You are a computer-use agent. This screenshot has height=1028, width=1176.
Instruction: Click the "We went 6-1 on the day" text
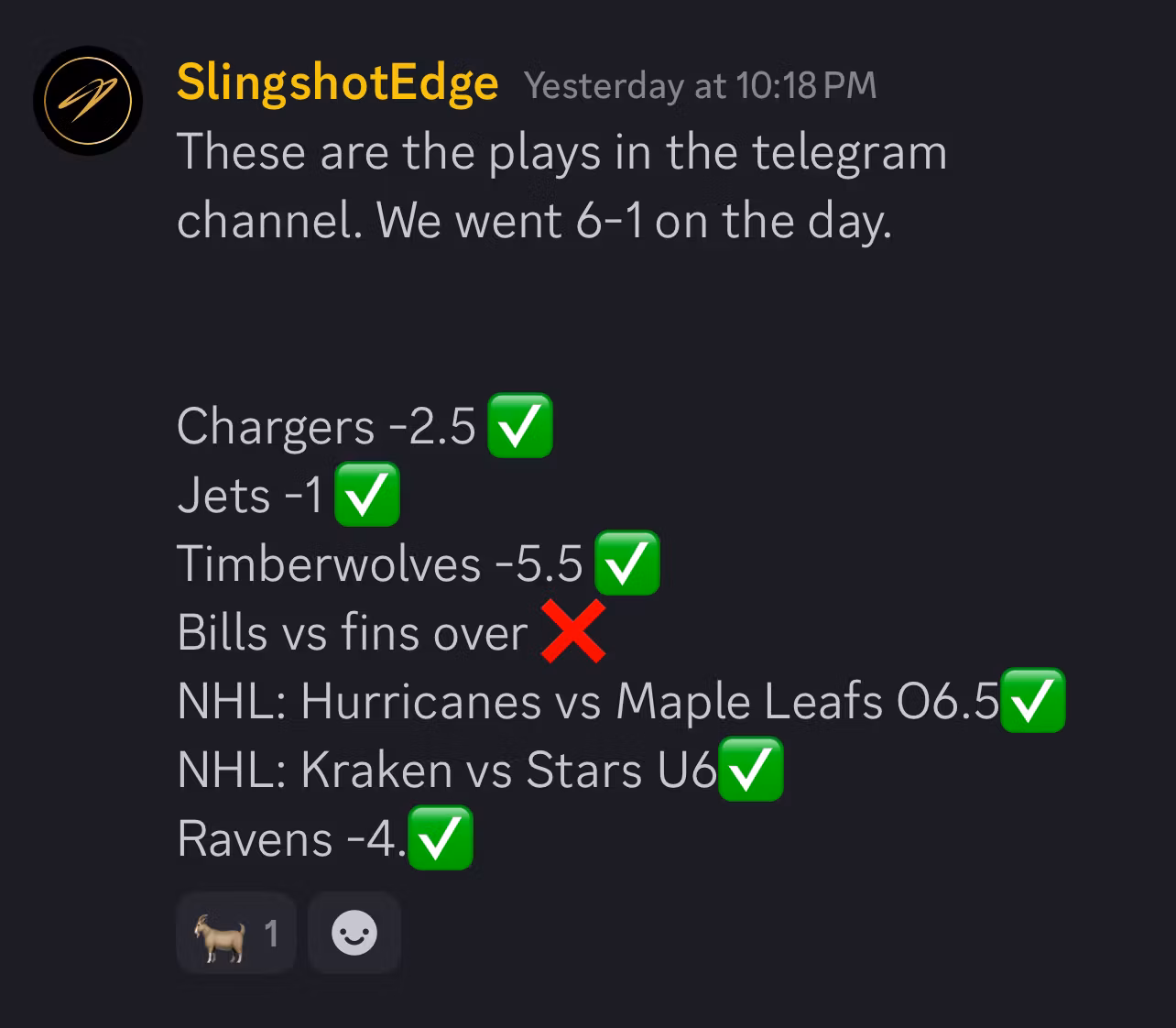point(633,222)
